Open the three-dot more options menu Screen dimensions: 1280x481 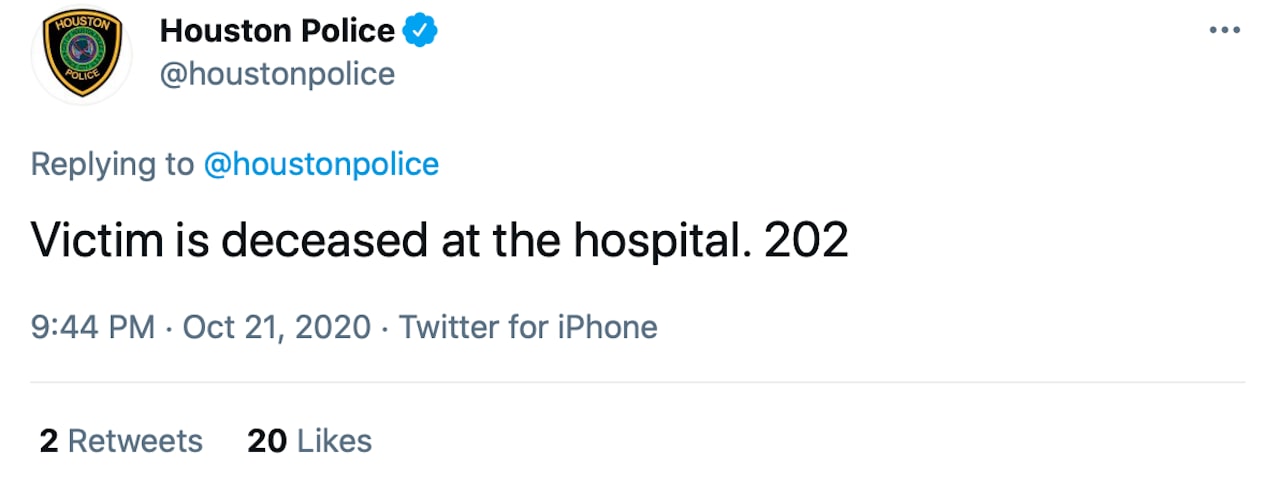coord(1224,30)
